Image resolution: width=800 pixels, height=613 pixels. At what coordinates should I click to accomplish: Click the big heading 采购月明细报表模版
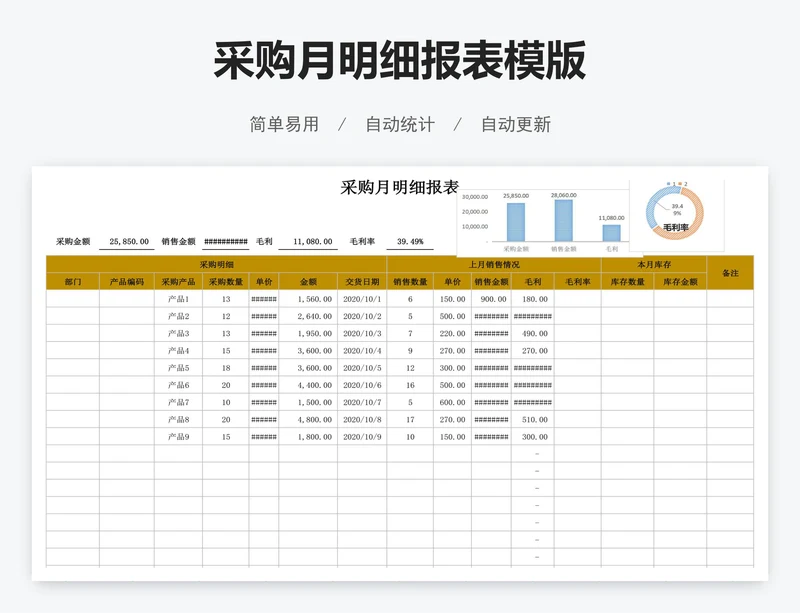pyautogui.click(x=399, y=61)
